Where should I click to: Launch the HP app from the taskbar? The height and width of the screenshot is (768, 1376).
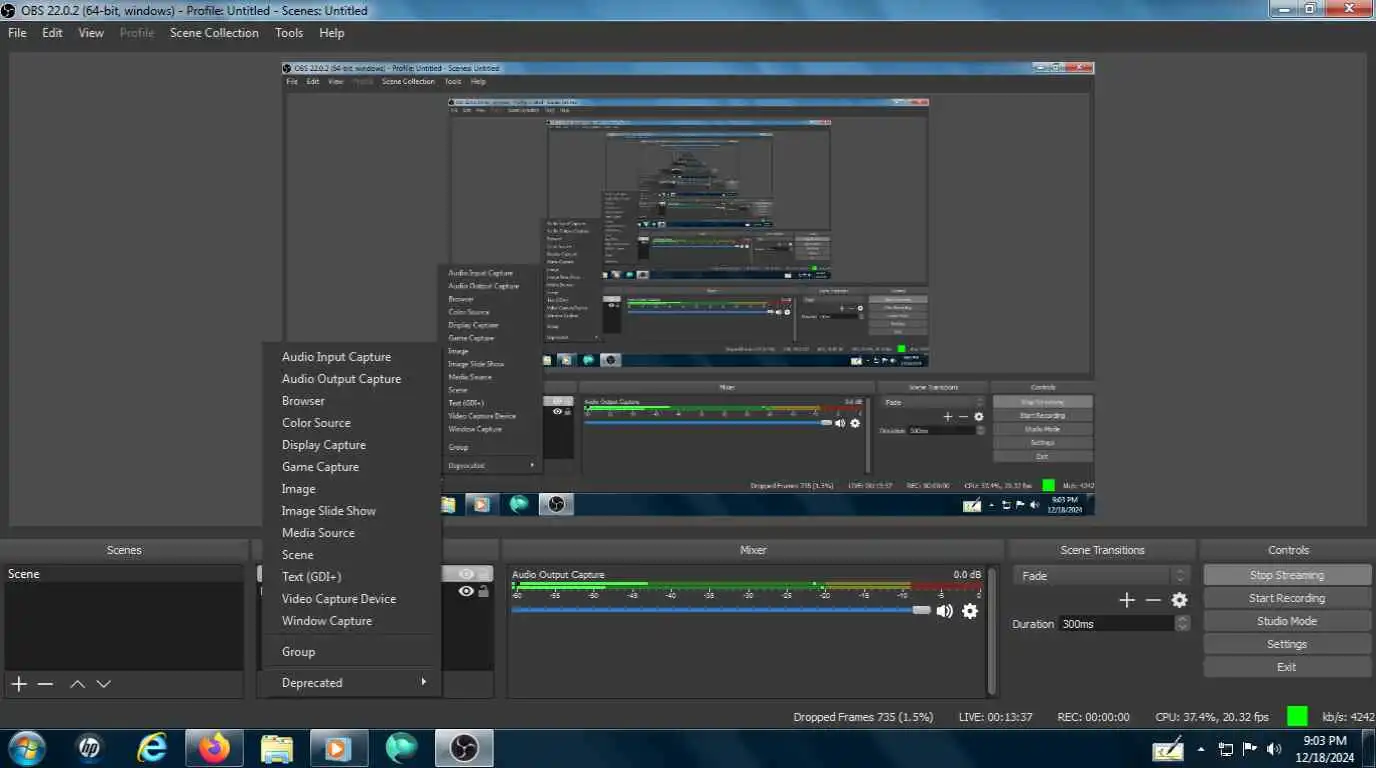tap(90, 748)
